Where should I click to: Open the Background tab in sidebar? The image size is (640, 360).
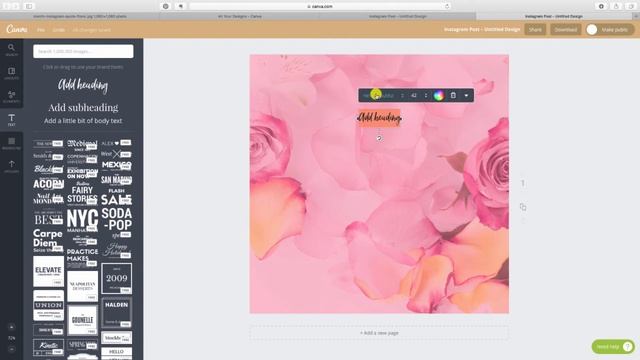click(x=11, y=143)
